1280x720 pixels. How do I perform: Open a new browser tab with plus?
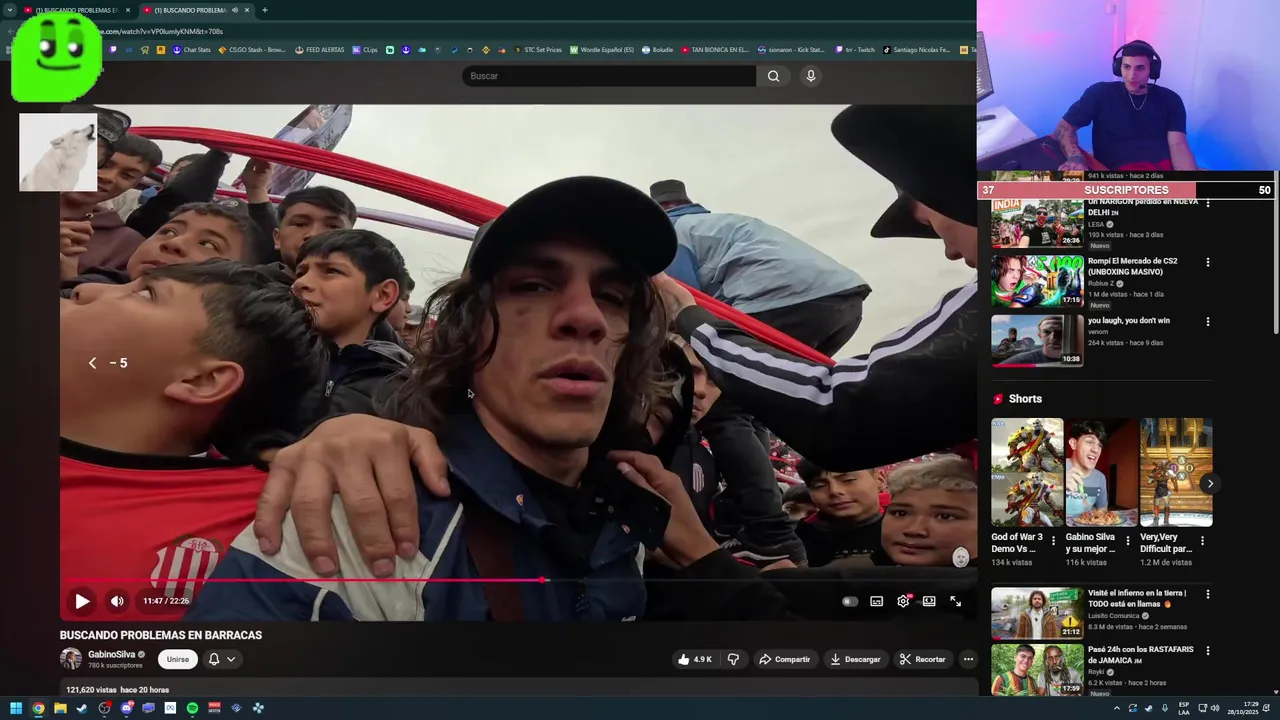pos(264,10)
